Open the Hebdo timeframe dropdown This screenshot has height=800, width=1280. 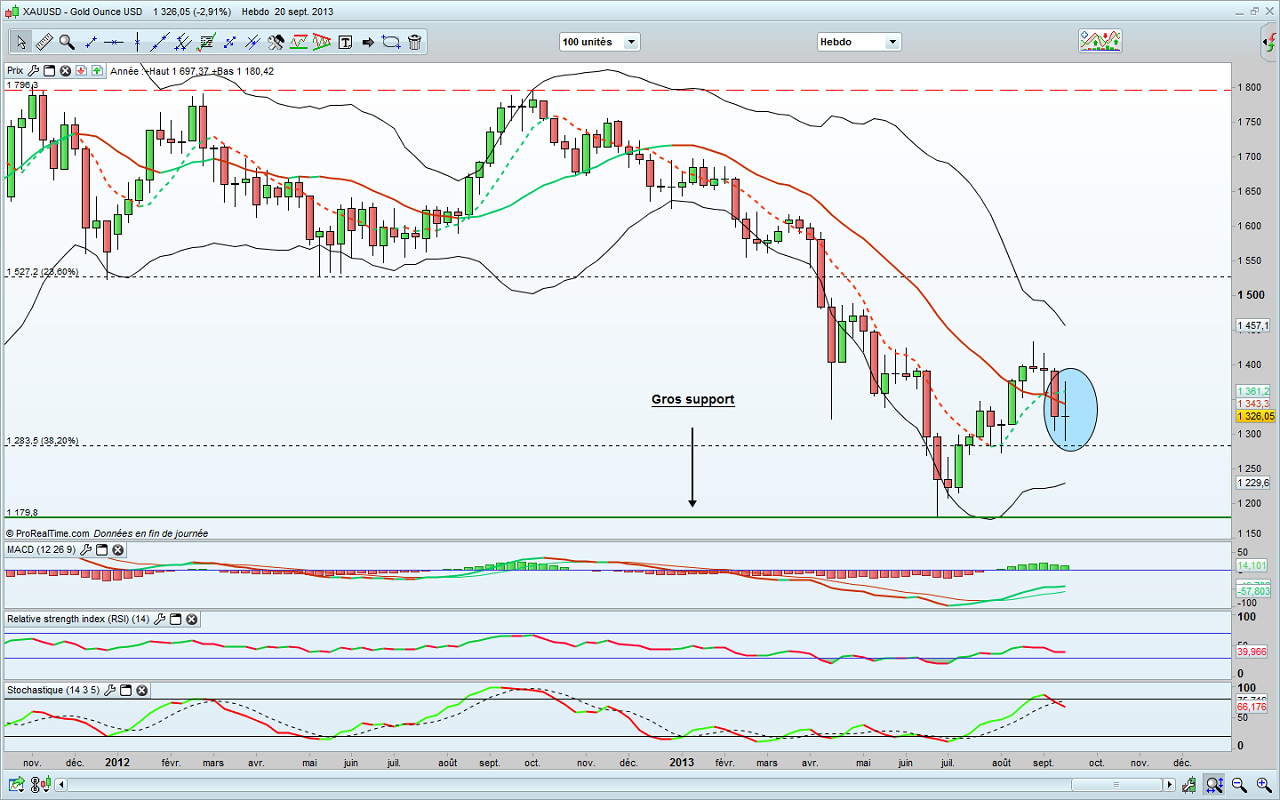coord(859,42)
